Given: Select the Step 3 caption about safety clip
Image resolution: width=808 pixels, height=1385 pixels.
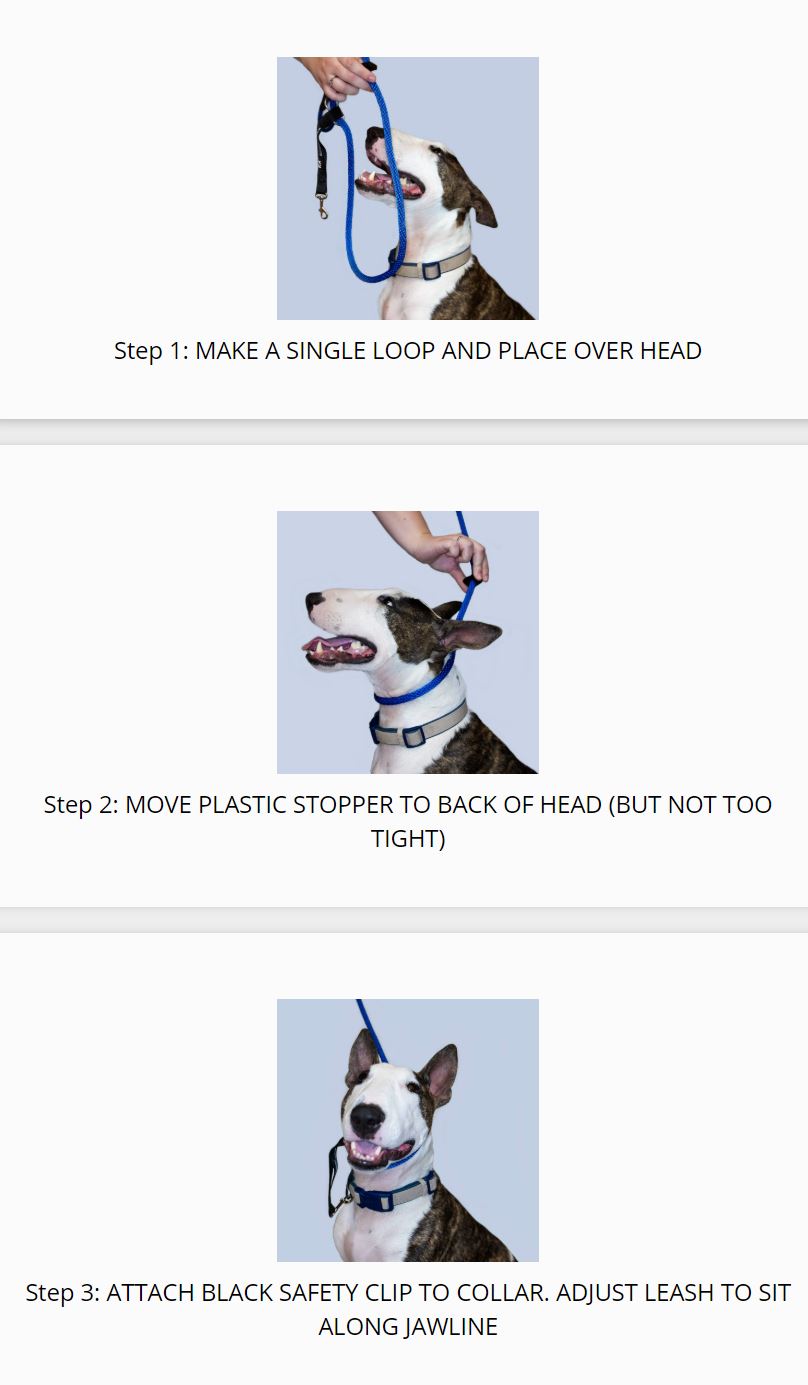Looking at the screenshot, I should click(x=408, y=1310).
